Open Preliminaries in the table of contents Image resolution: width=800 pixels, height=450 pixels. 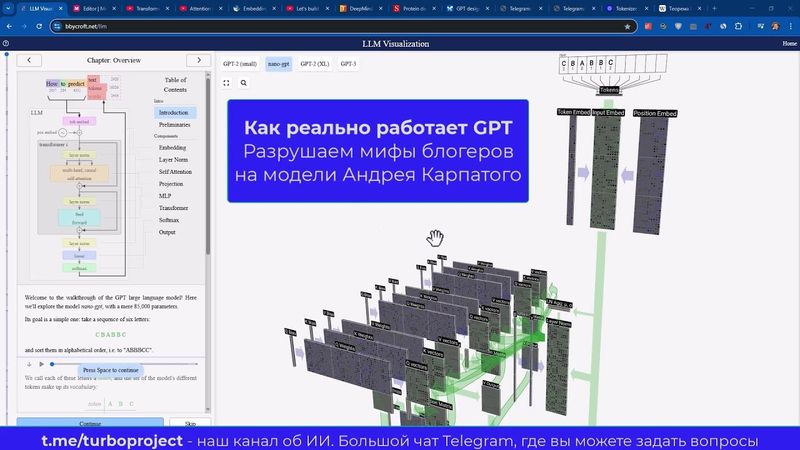[174, 124]
